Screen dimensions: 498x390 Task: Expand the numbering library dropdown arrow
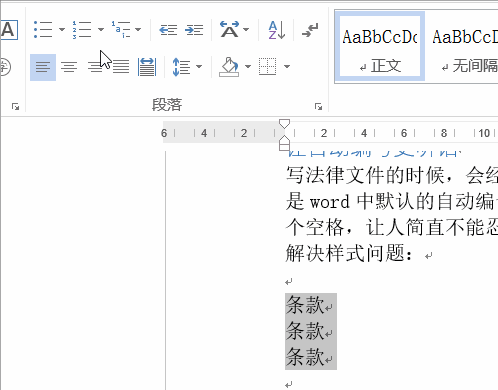tap(101, 30)
